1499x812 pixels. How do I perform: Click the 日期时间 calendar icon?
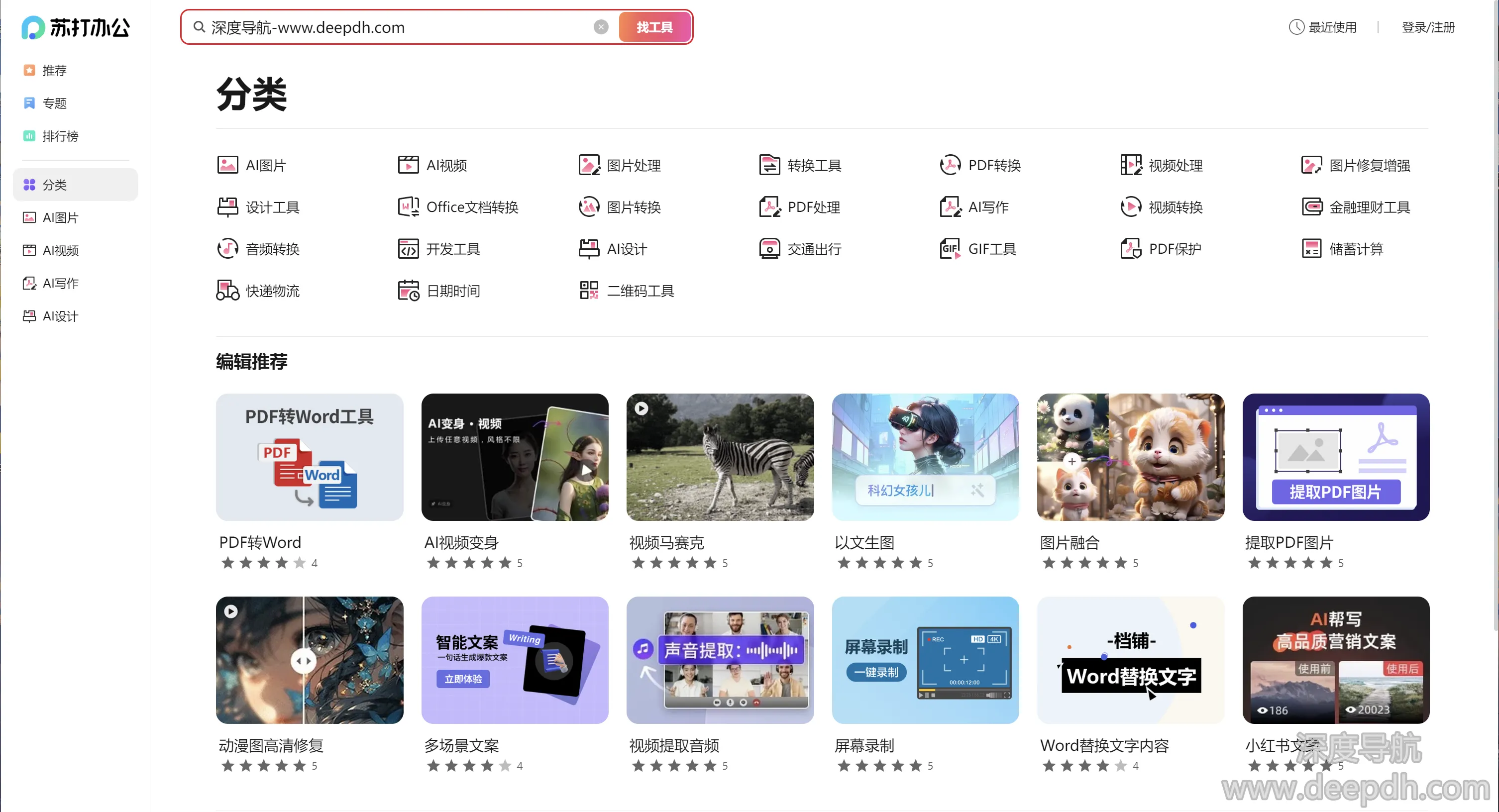click(x=408, y=290)
